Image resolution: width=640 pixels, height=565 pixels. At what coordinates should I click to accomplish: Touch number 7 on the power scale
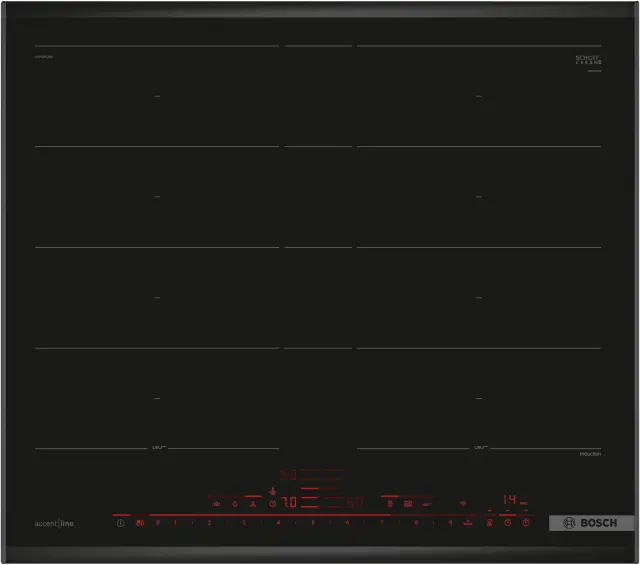(x=381, y=522)
